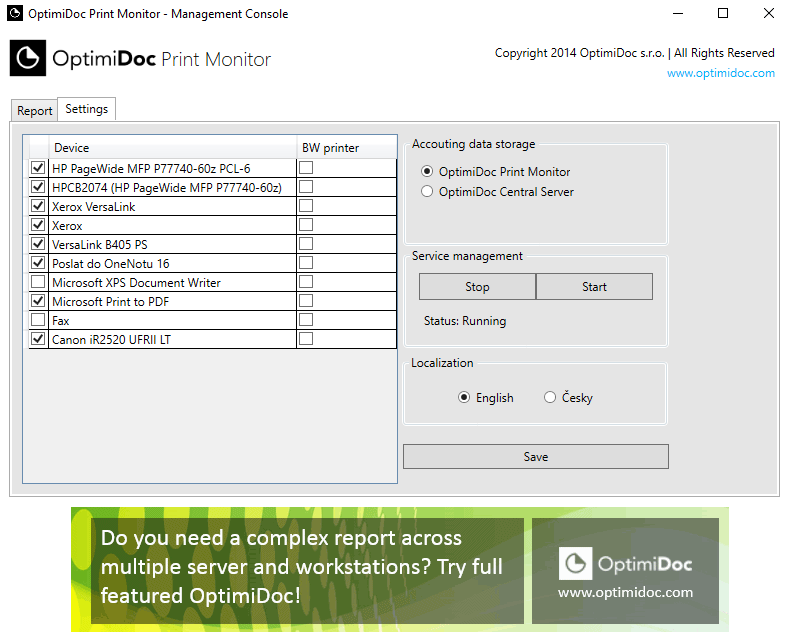
Task: Select the Settings tab
Action: tap(87, 109)
